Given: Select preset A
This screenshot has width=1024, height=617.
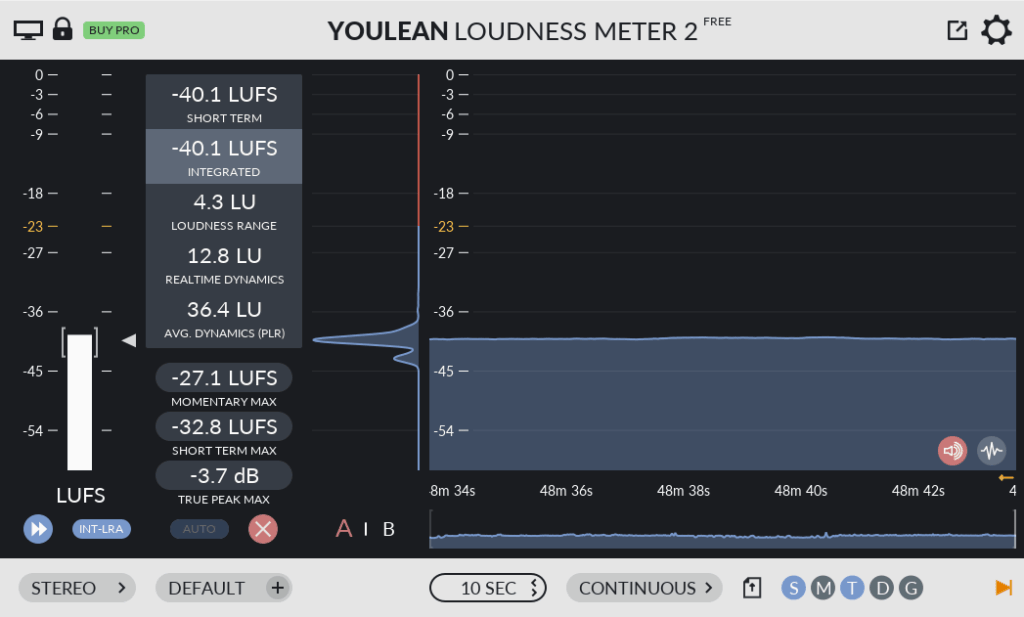Looking at the screenshot, I should (344, 529).
